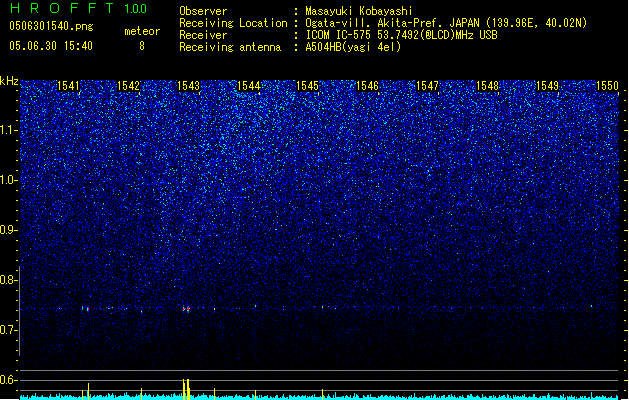The width and height of the screenshot is (629, 400).
Task: Click the ICOM IC-575 receiver text
Action: click(x=401, y=35)
